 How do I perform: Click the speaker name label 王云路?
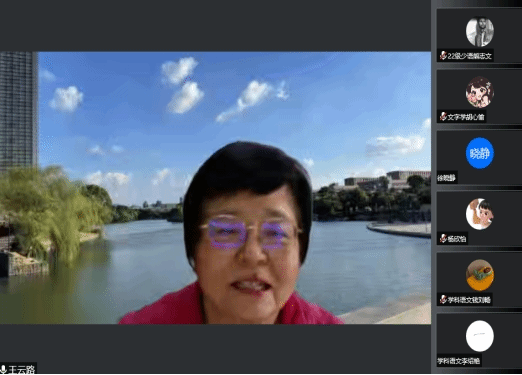(22, 369)
